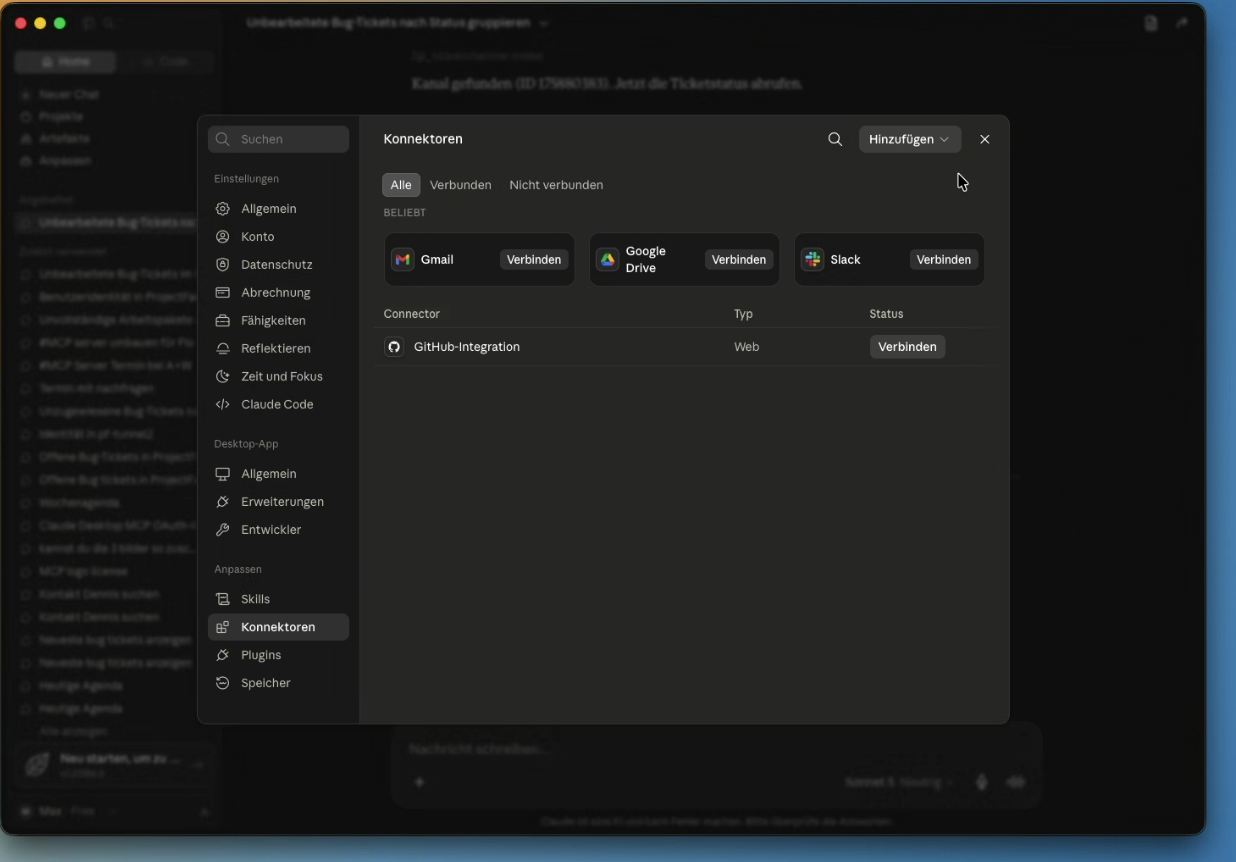
Task: Switch to the Nicht verbunden tab
Action: 556,185
